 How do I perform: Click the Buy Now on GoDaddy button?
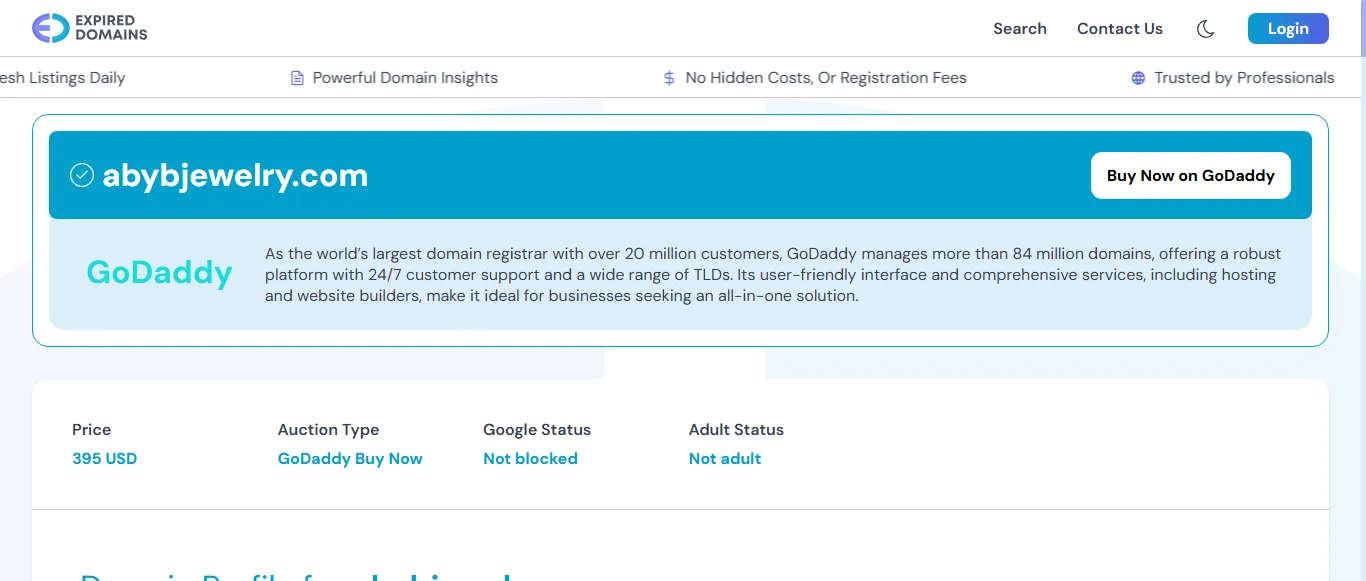1190,176
